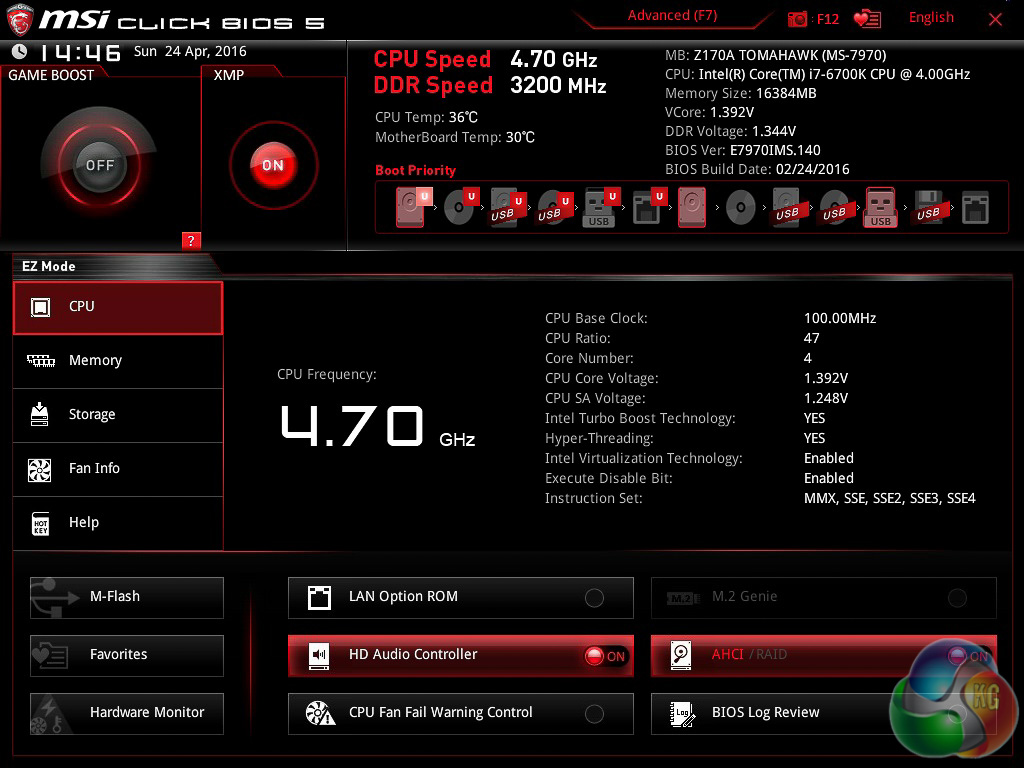
Task: Click Instruction Set value MMX, SSE list
Action: point(889,498)
